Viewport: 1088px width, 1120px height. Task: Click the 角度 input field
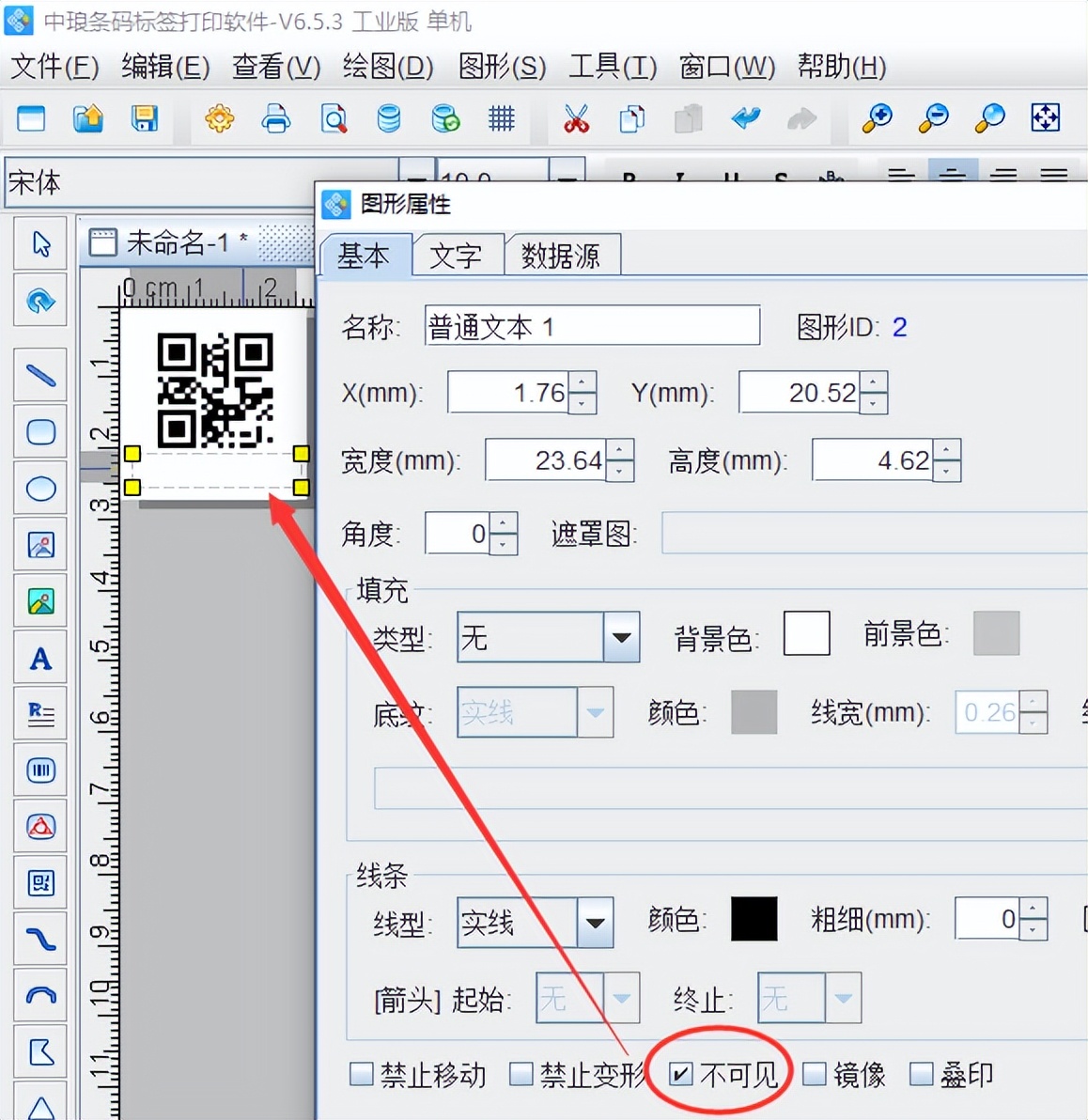pyautogui.click(x=458, y=533)
